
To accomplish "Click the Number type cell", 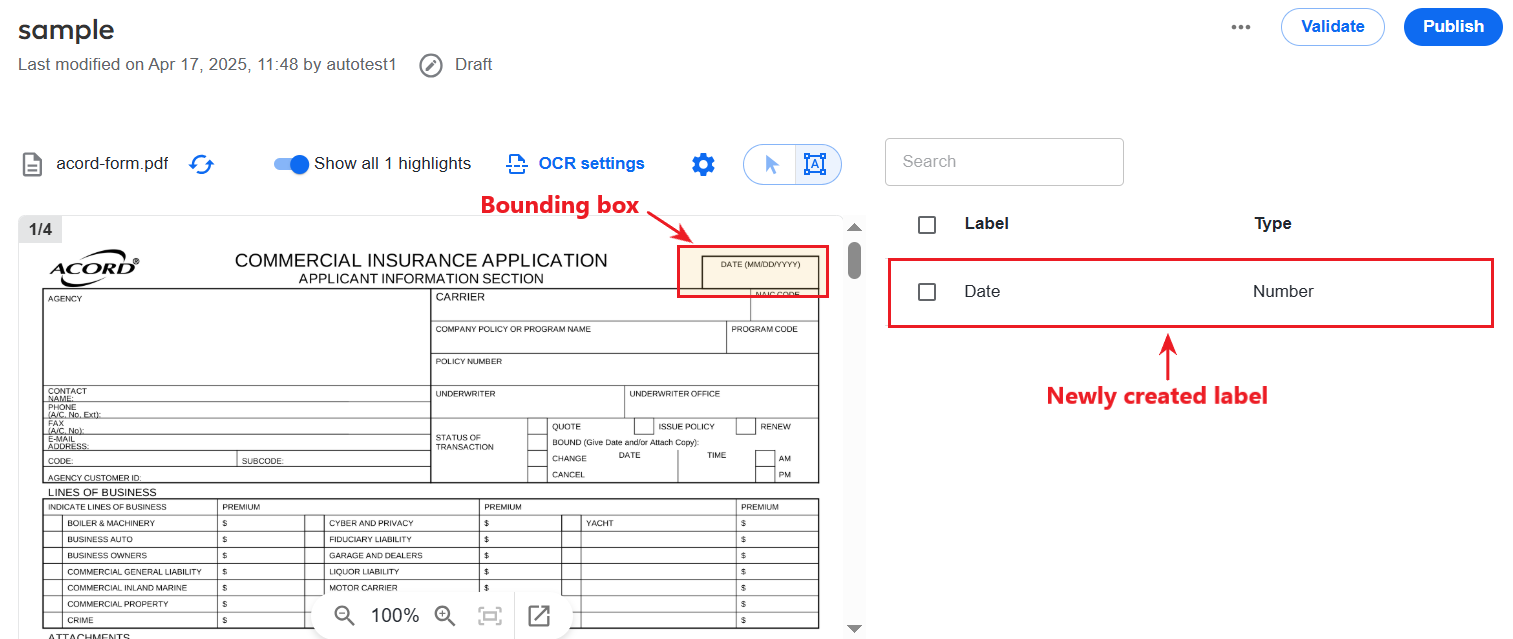I will point(1283,292).
